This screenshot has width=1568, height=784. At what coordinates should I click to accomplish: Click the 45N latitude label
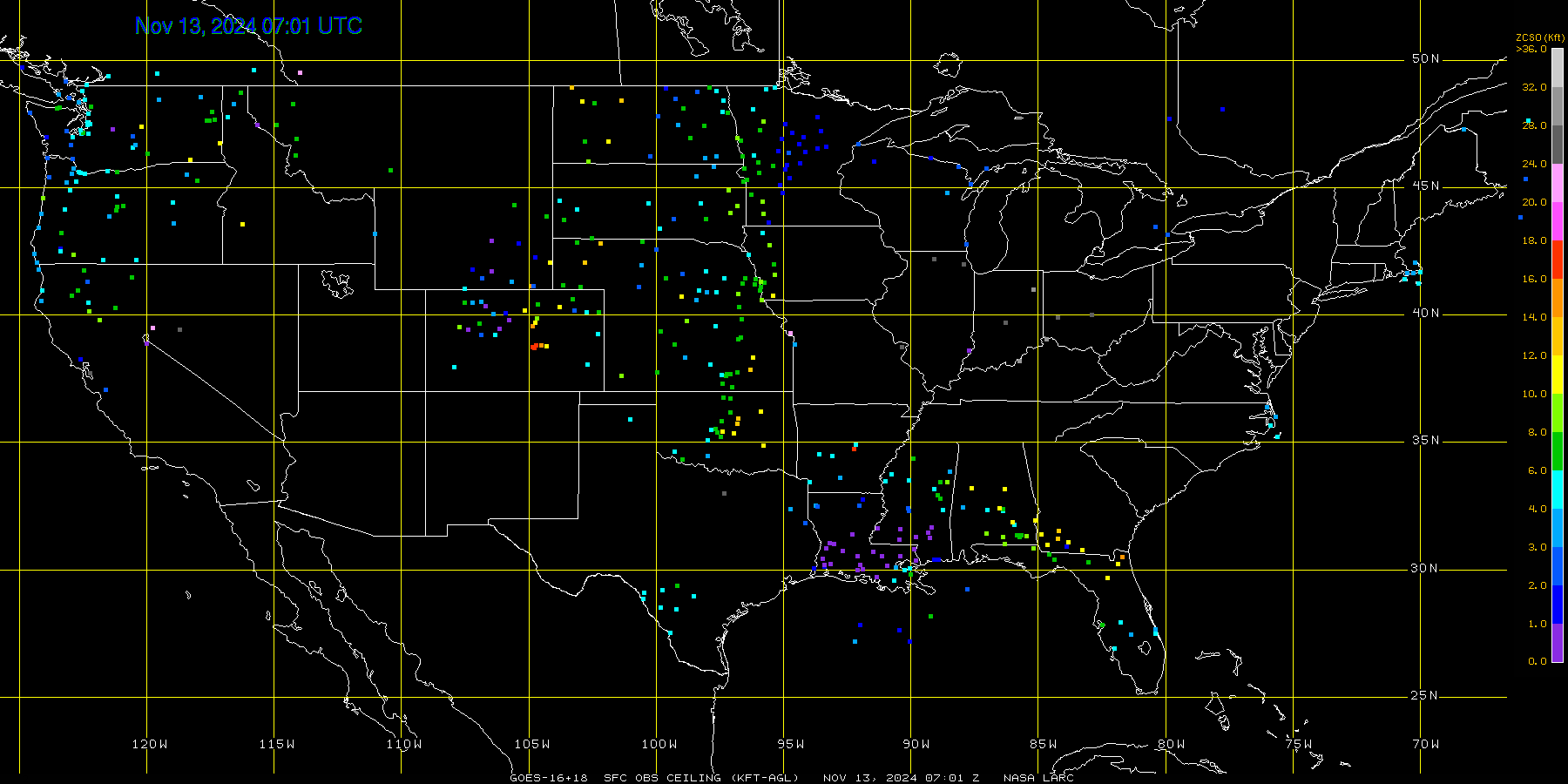point(1425,186)
